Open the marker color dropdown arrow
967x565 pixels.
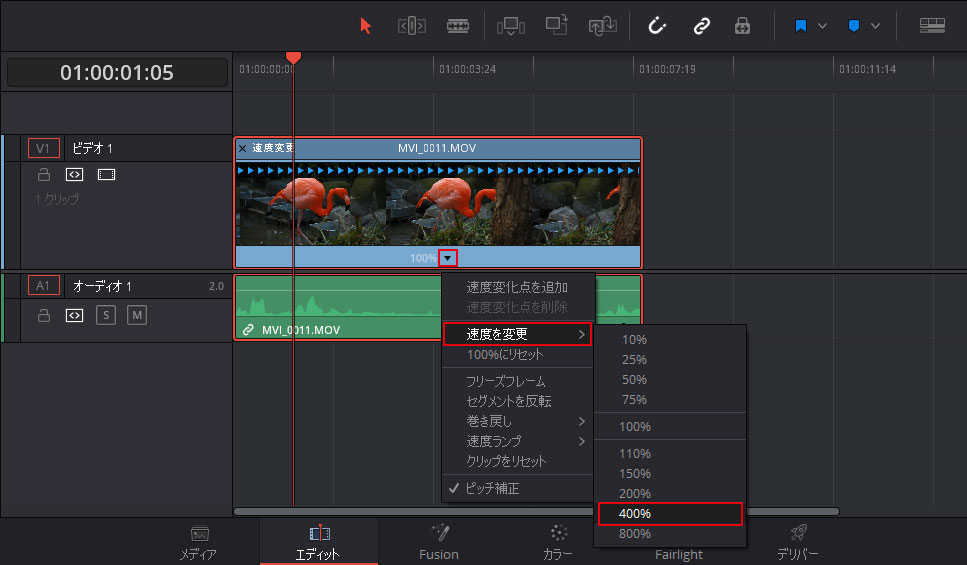pos(875,26)
